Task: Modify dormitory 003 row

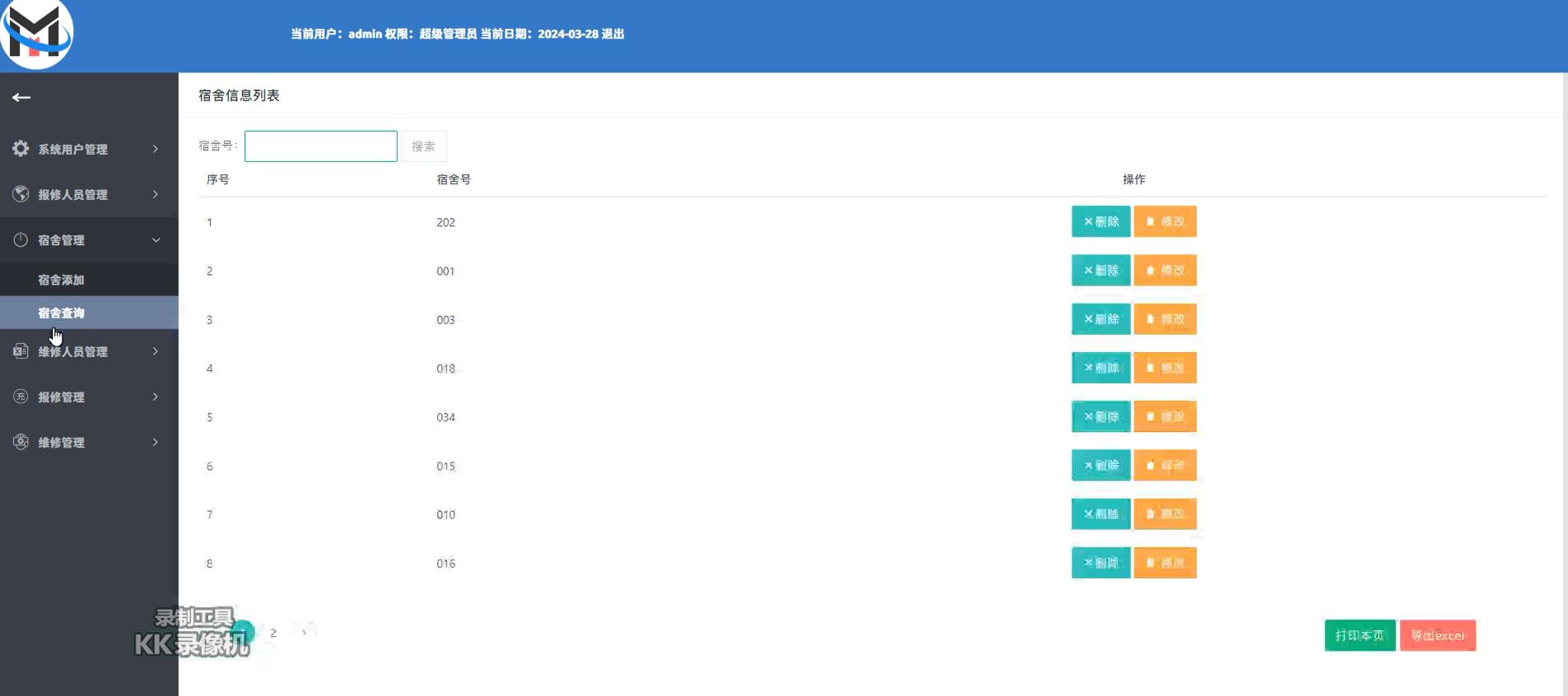Action: [1165, 318]
